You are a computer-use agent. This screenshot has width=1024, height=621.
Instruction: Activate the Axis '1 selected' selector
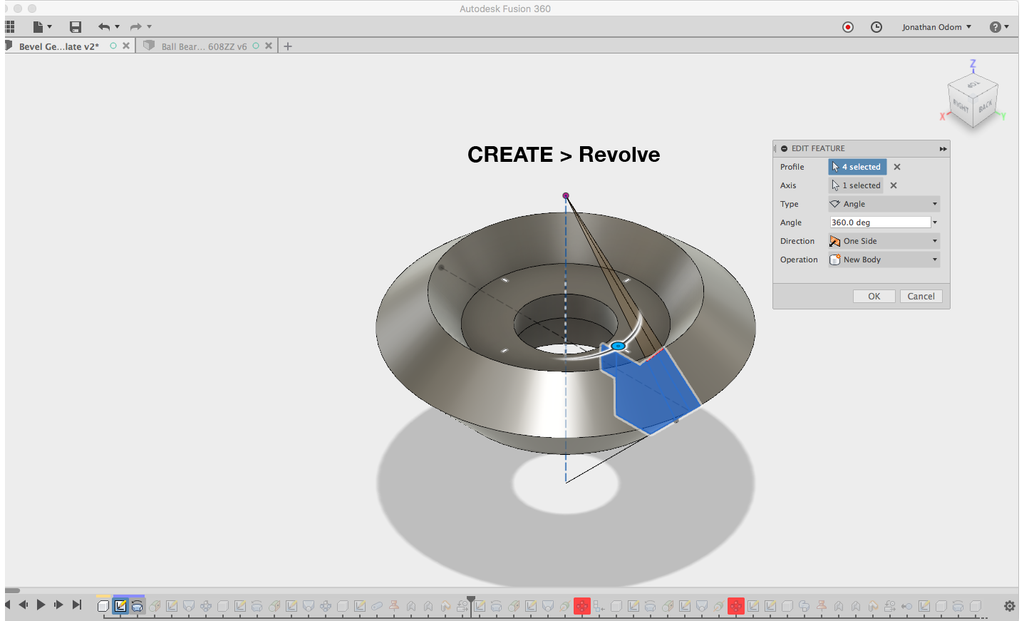(856, 185)
